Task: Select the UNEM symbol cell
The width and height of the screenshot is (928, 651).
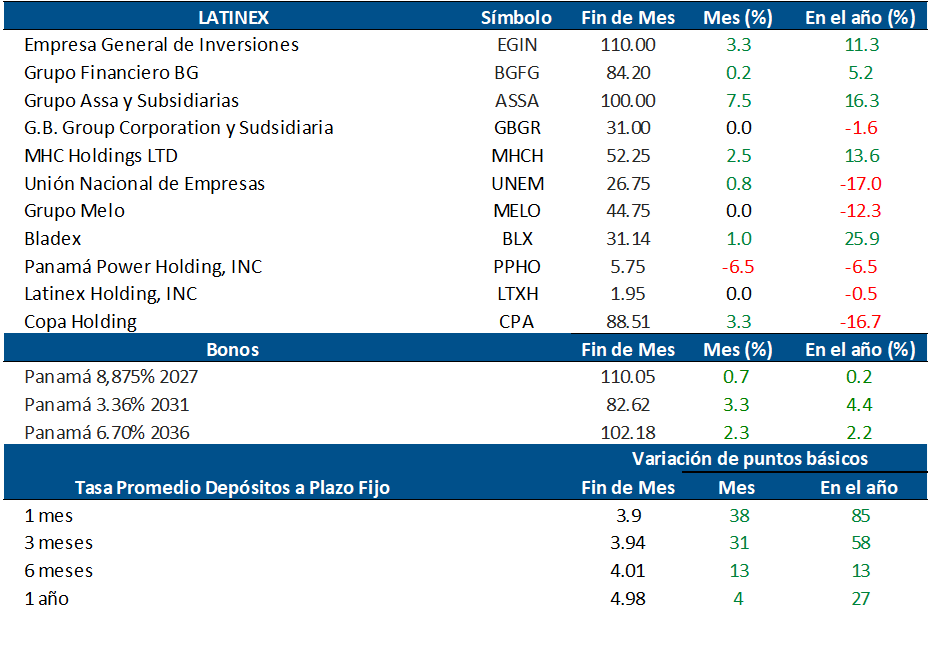Action: pos(517,183)
